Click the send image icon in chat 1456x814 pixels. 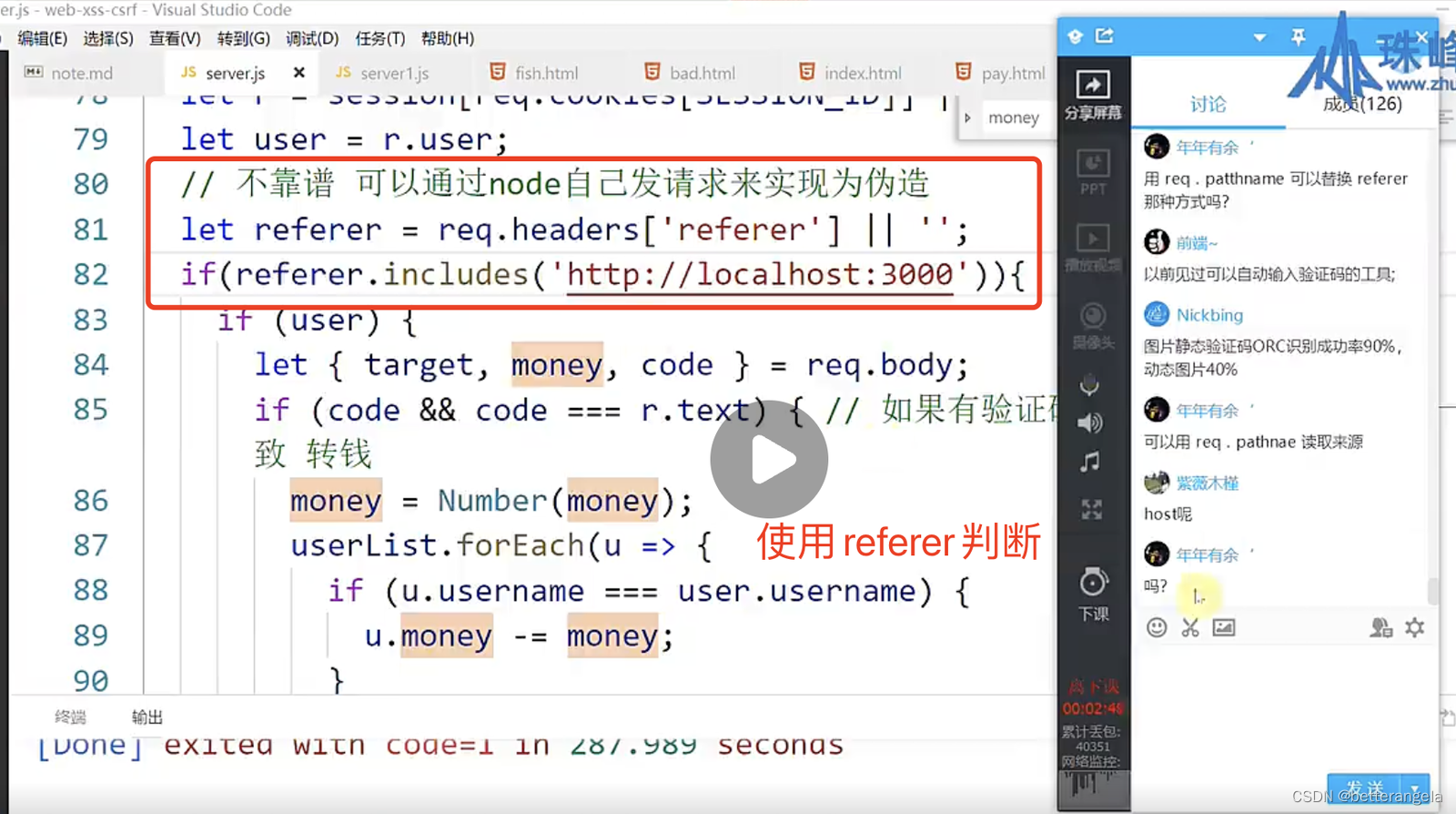pyautogui.click(x=1224, y=627)
